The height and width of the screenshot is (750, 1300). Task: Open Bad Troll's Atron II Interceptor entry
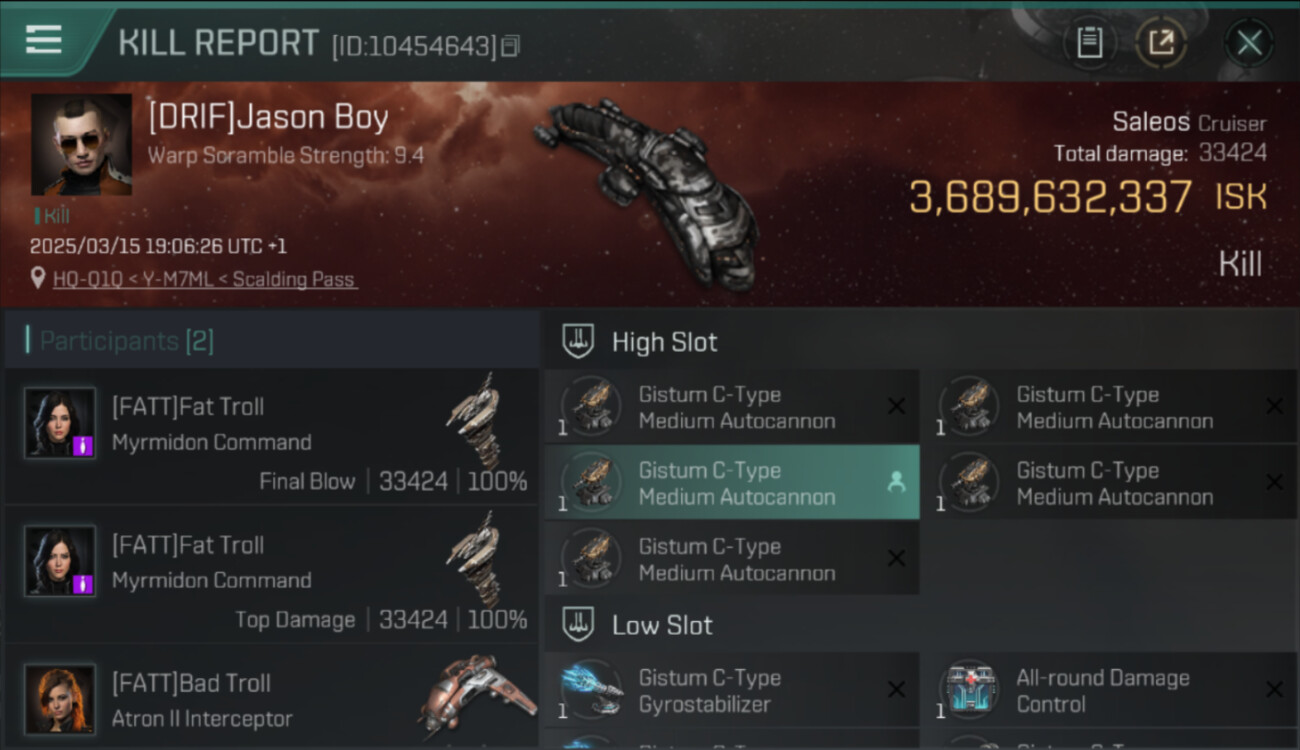272,698
